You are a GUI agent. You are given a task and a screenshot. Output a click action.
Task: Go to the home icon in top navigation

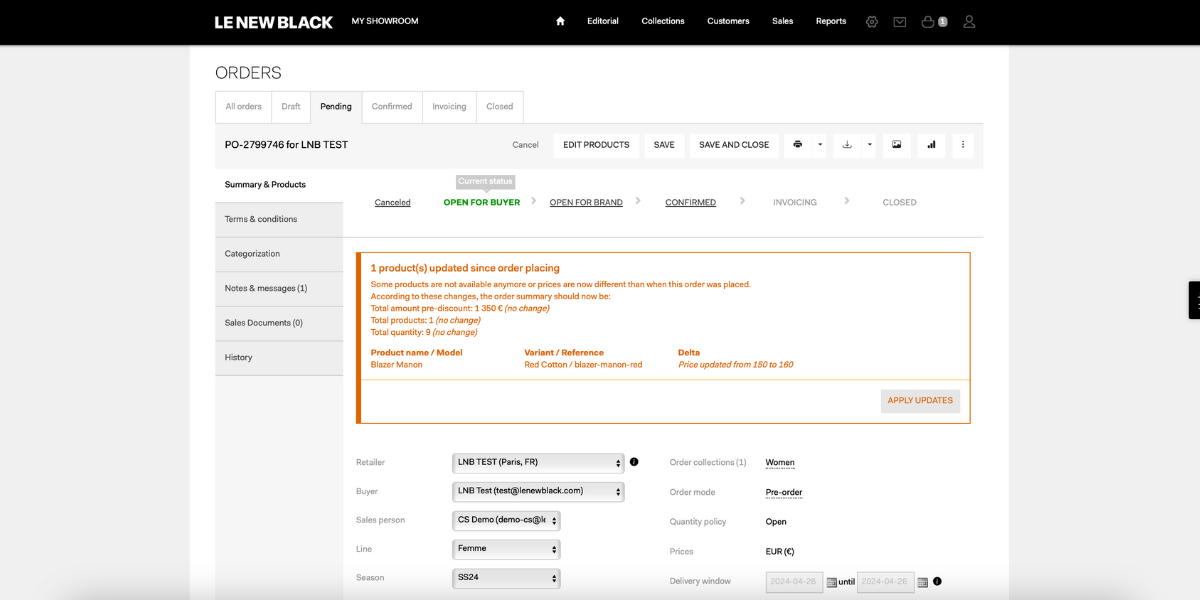point(560,21)
